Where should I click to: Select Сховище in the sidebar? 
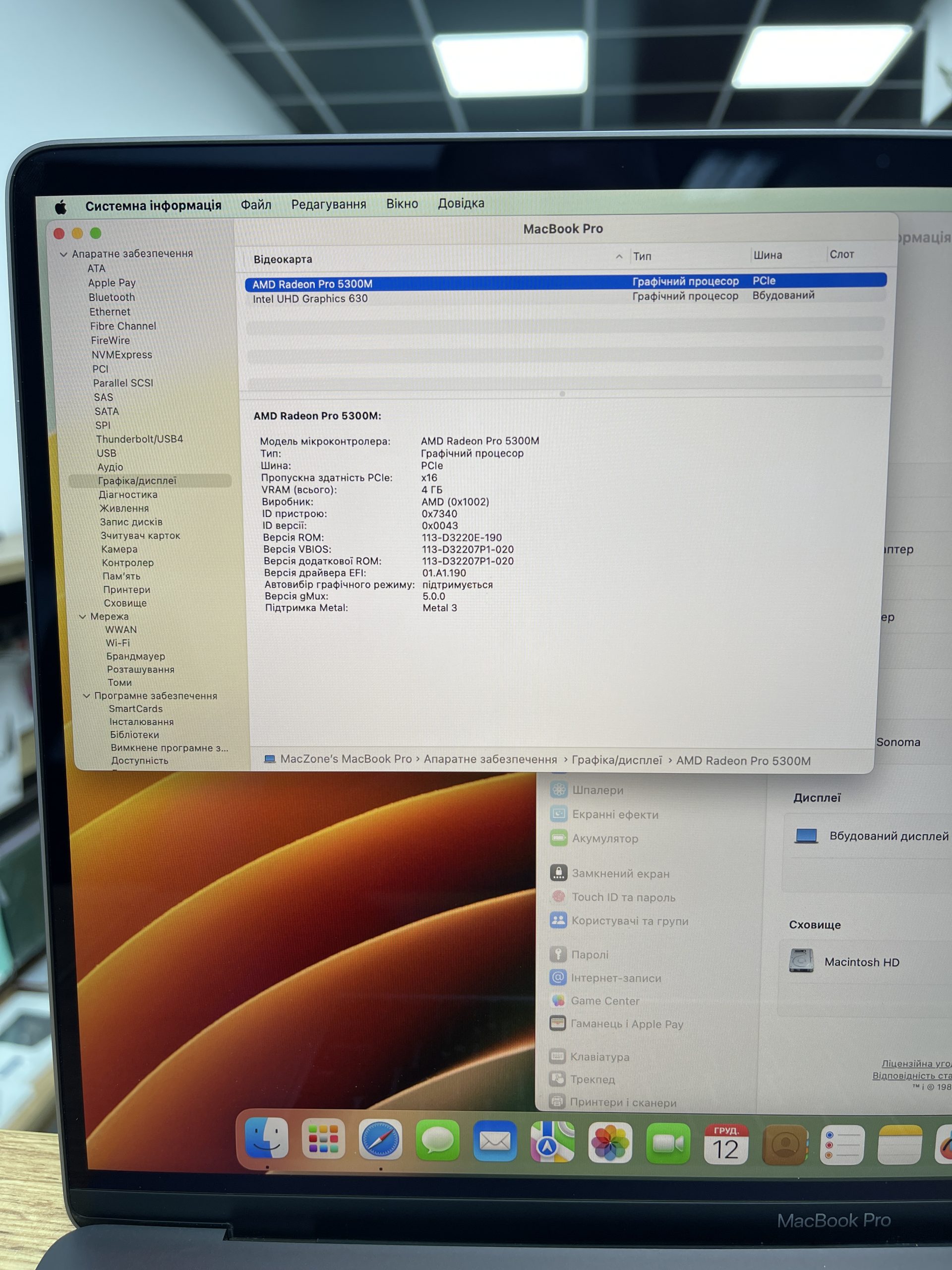(125, 603)
